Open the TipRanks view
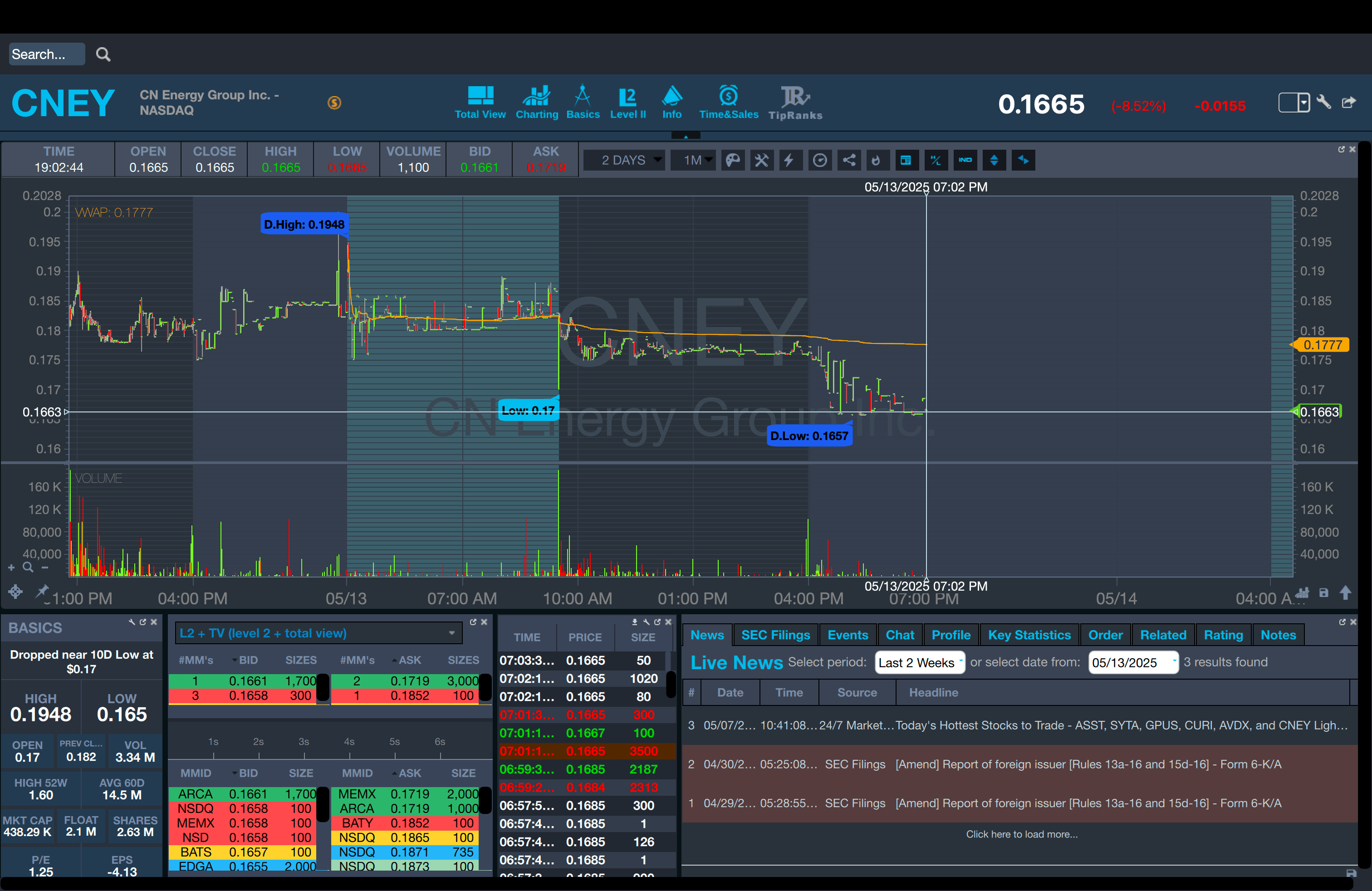Viewport: 1372px width, 891px height. click(x=795, y=103)
